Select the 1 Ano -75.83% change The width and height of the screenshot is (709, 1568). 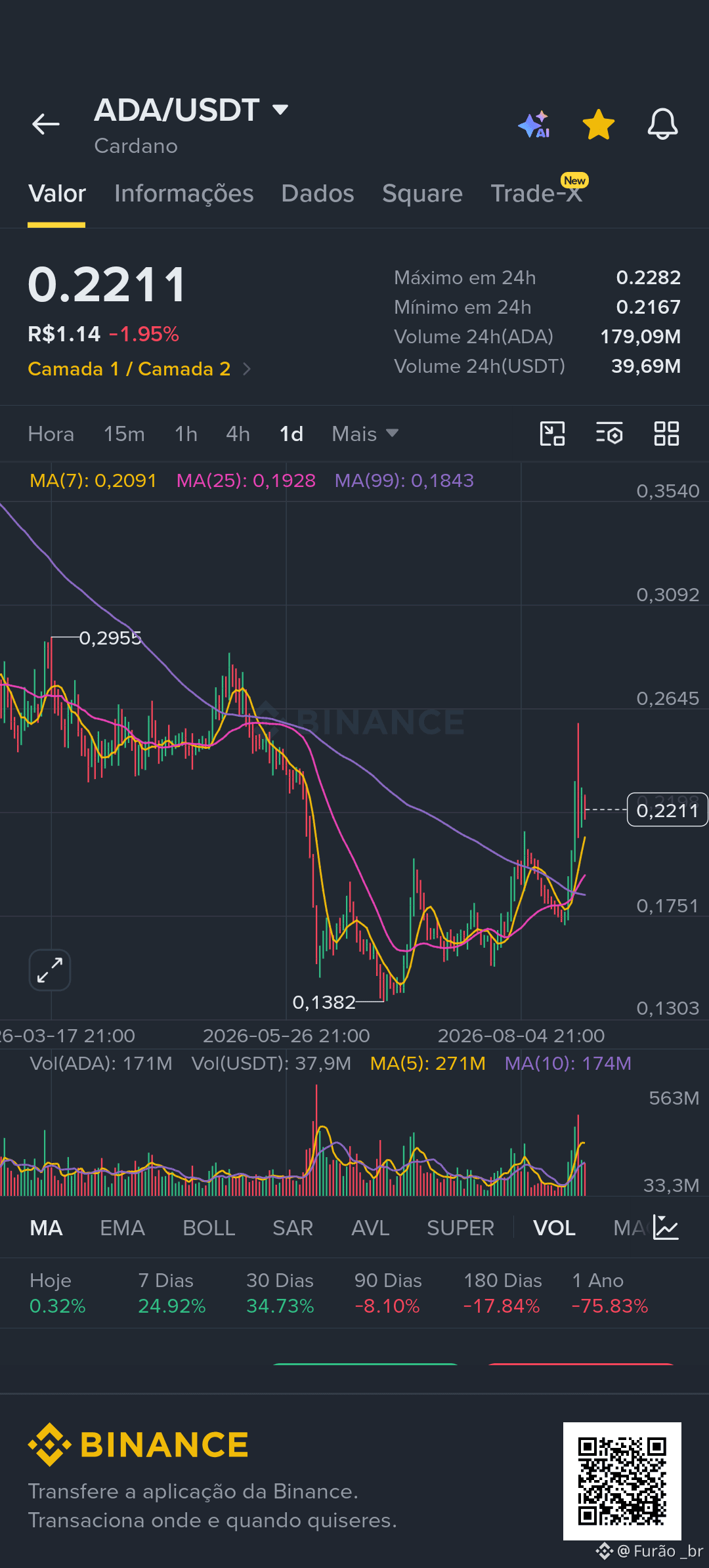pyautogui.click(x=610, y=1293)
